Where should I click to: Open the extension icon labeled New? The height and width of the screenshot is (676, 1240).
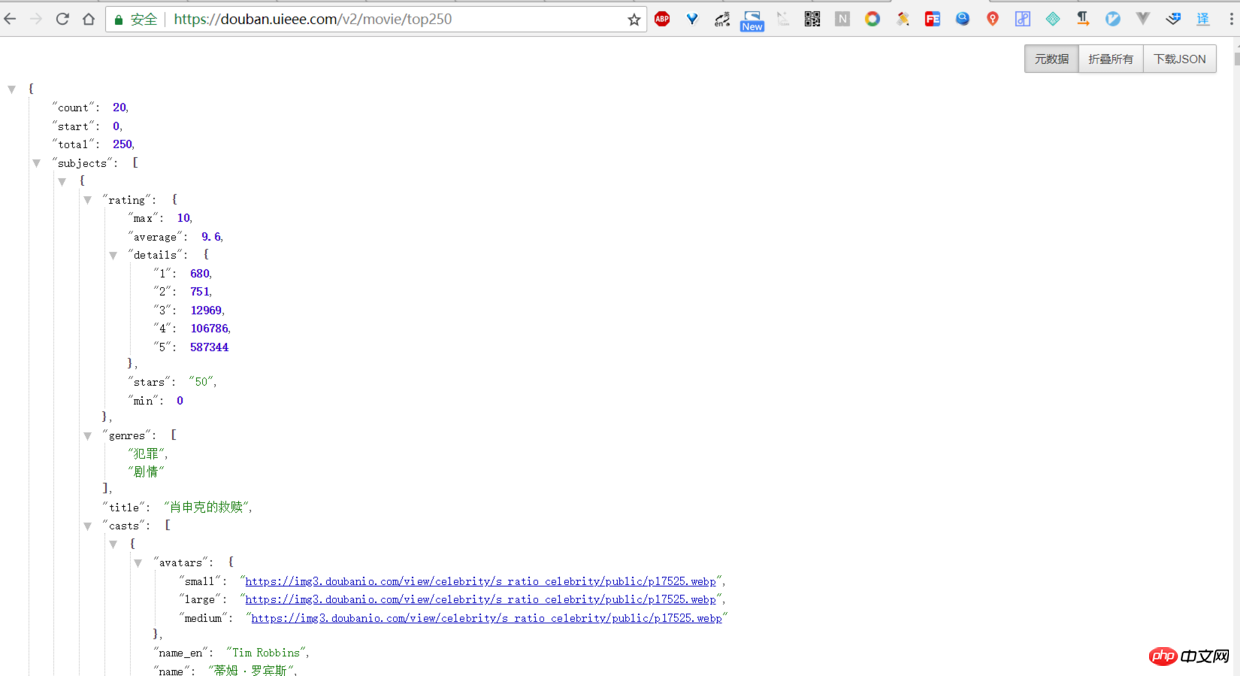pos(752,20)
